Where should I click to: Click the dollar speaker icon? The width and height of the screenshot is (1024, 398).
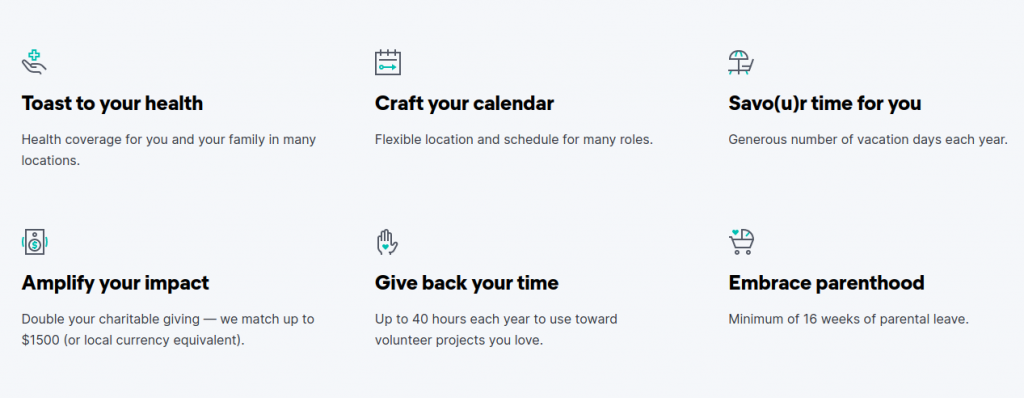click(x=34, y=242)
